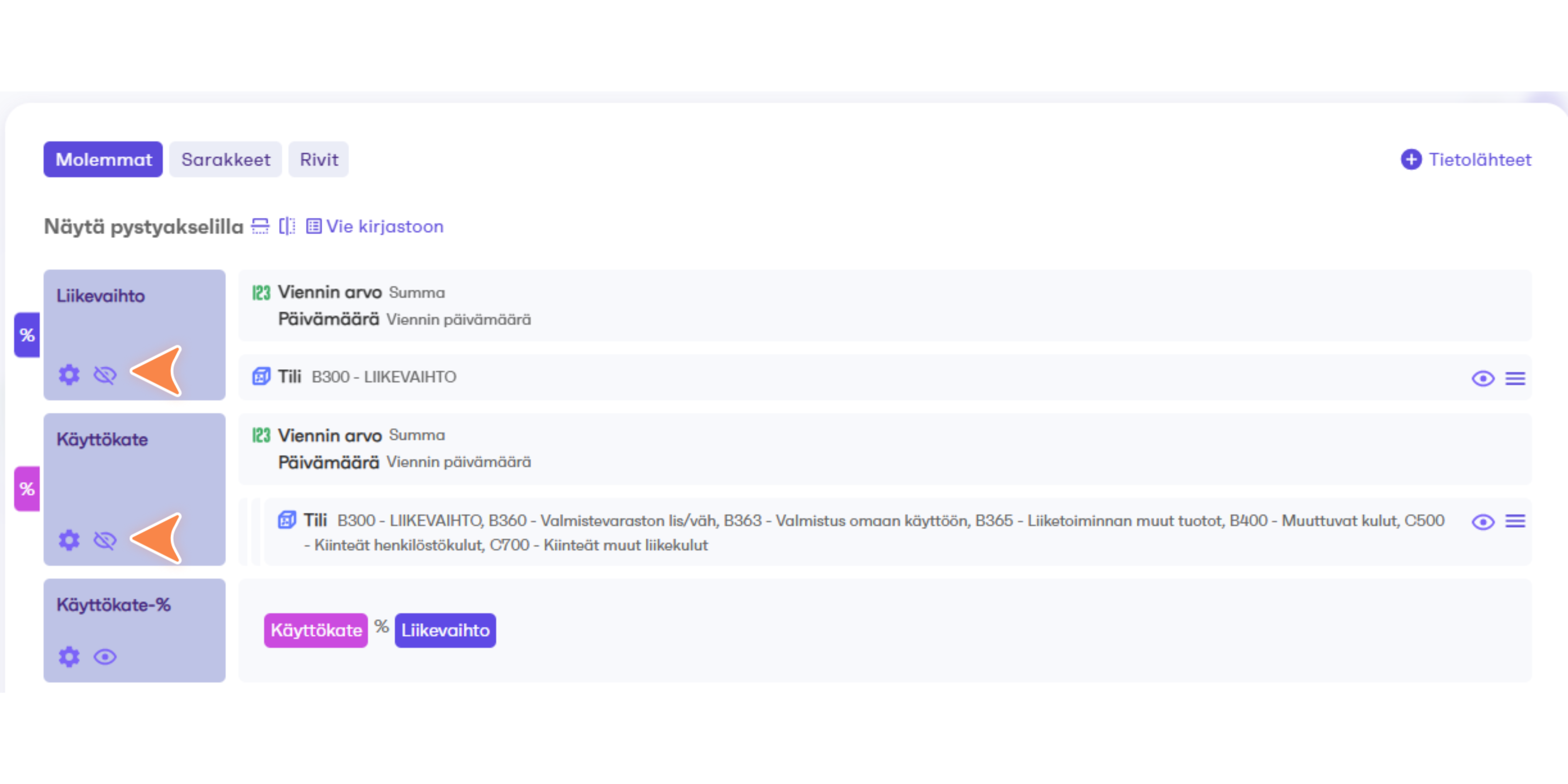Toggle eye icon on Käyttökate Tili accounts row
Viewport: 1568px width, 784px height.
pos(1483,522)
